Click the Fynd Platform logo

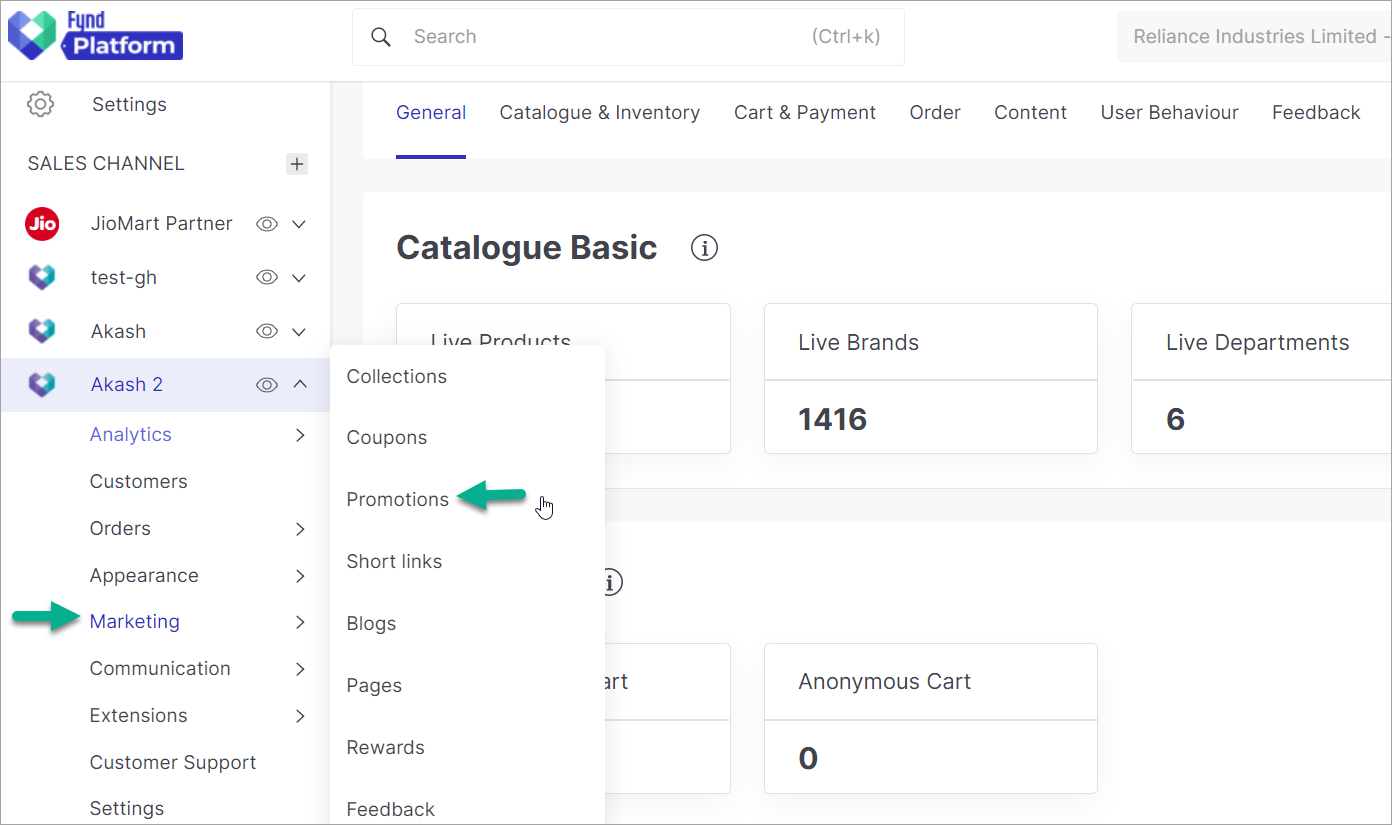pyautogui.click(x=95, y=37)
